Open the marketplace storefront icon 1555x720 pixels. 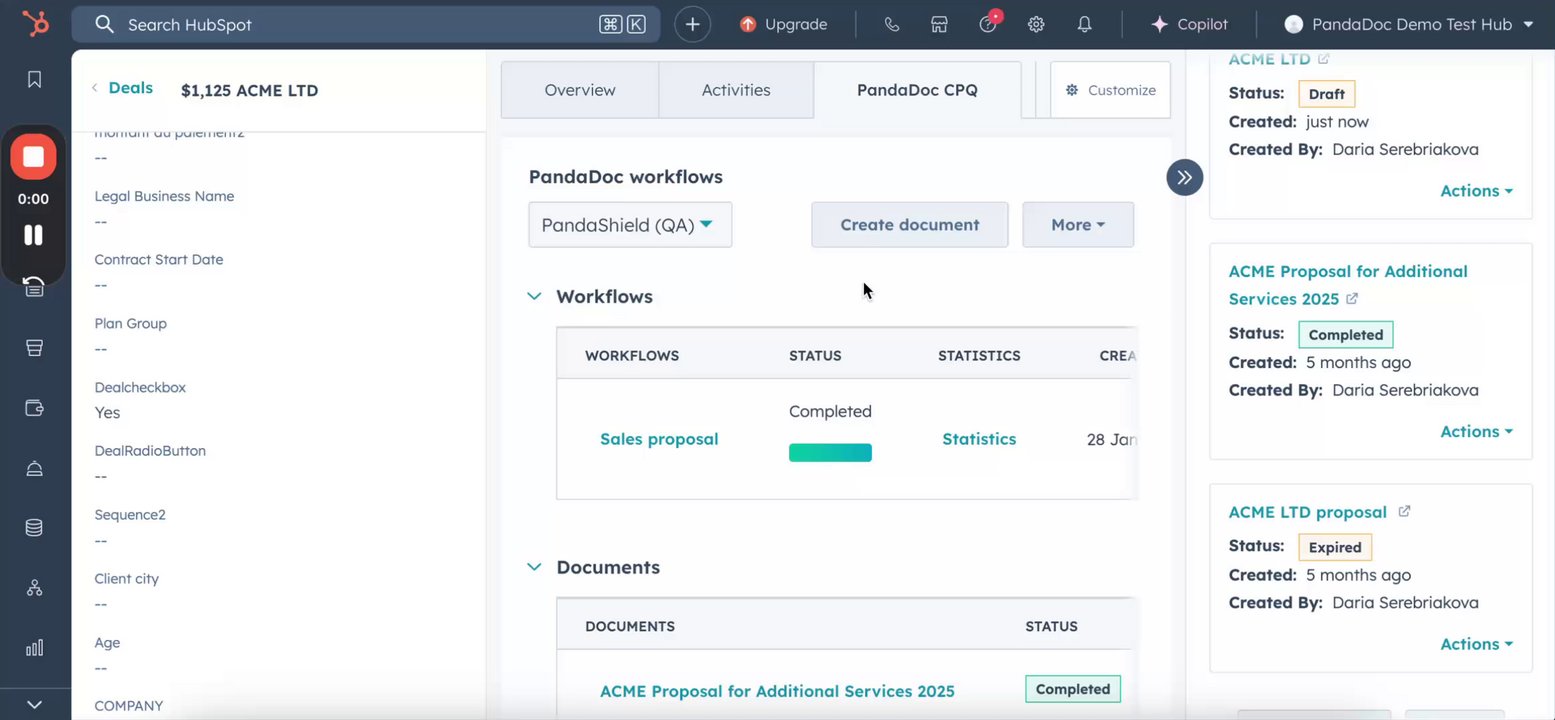pos(940,24)
